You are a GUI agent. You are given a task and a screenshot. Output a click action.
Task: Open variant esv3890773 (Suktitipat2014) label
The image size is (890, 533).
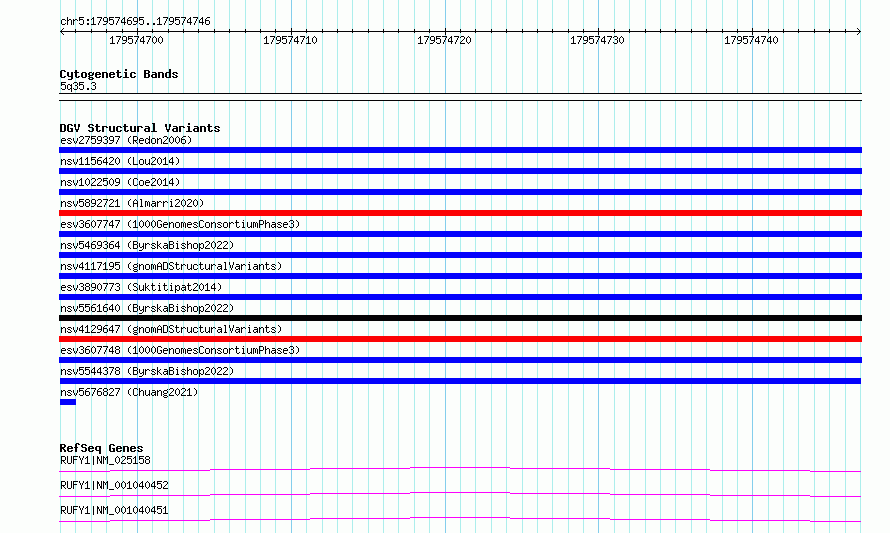point(141,287)
